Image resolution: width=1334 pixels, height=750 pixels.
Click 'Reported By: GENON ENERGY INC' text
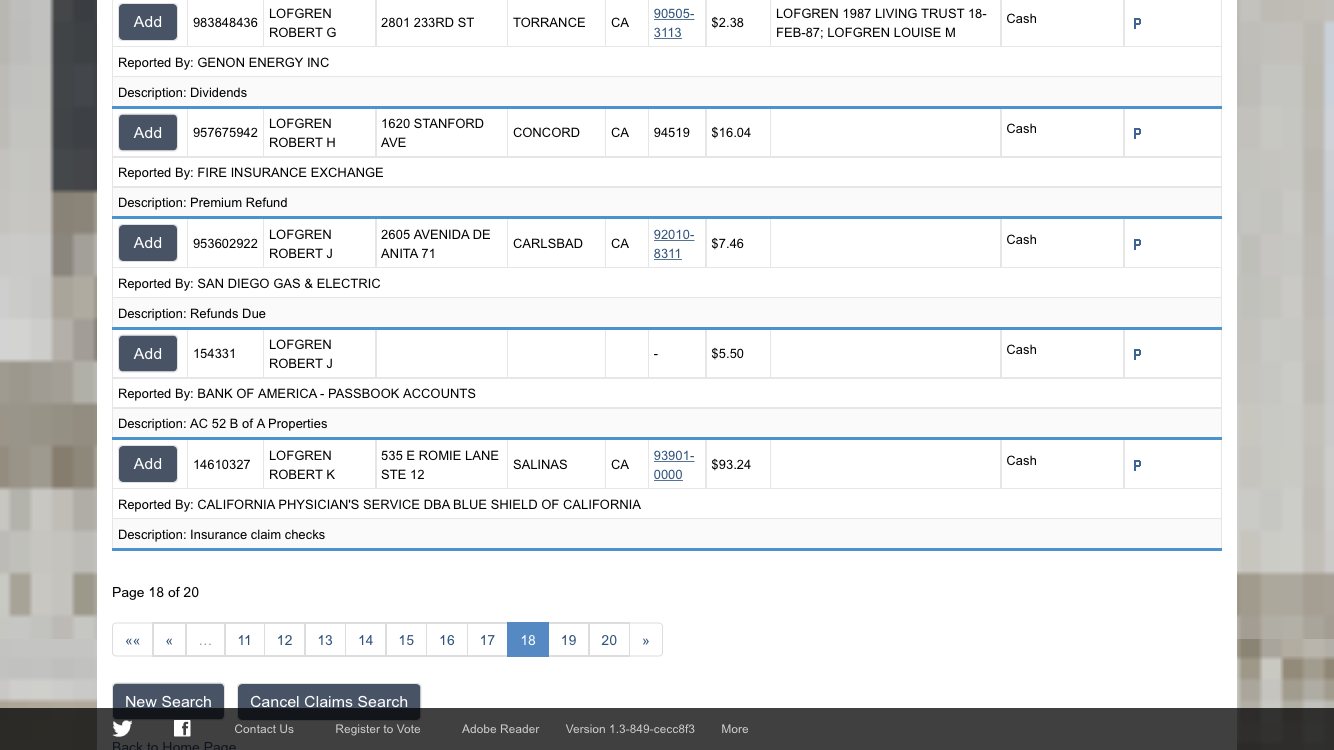(223, 62)
